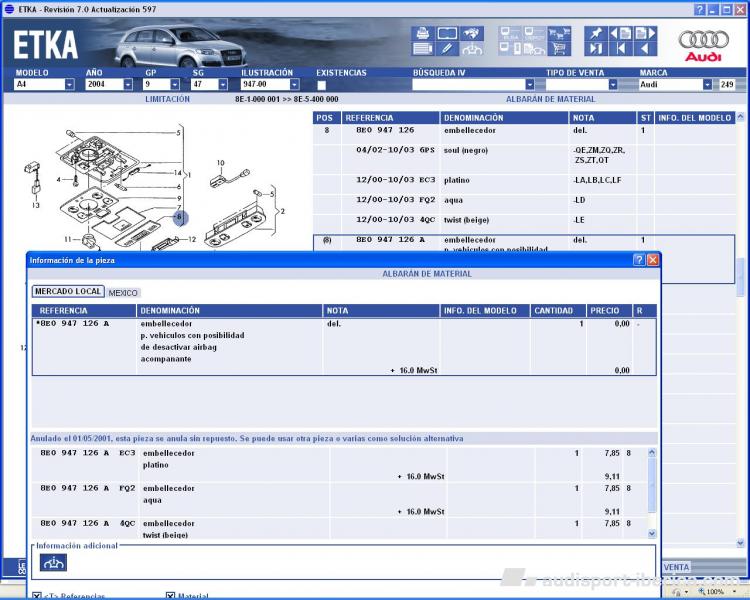Click the greyed documents and car icon
Viewport: 750px width, 600px height.
tap(534, 49)
